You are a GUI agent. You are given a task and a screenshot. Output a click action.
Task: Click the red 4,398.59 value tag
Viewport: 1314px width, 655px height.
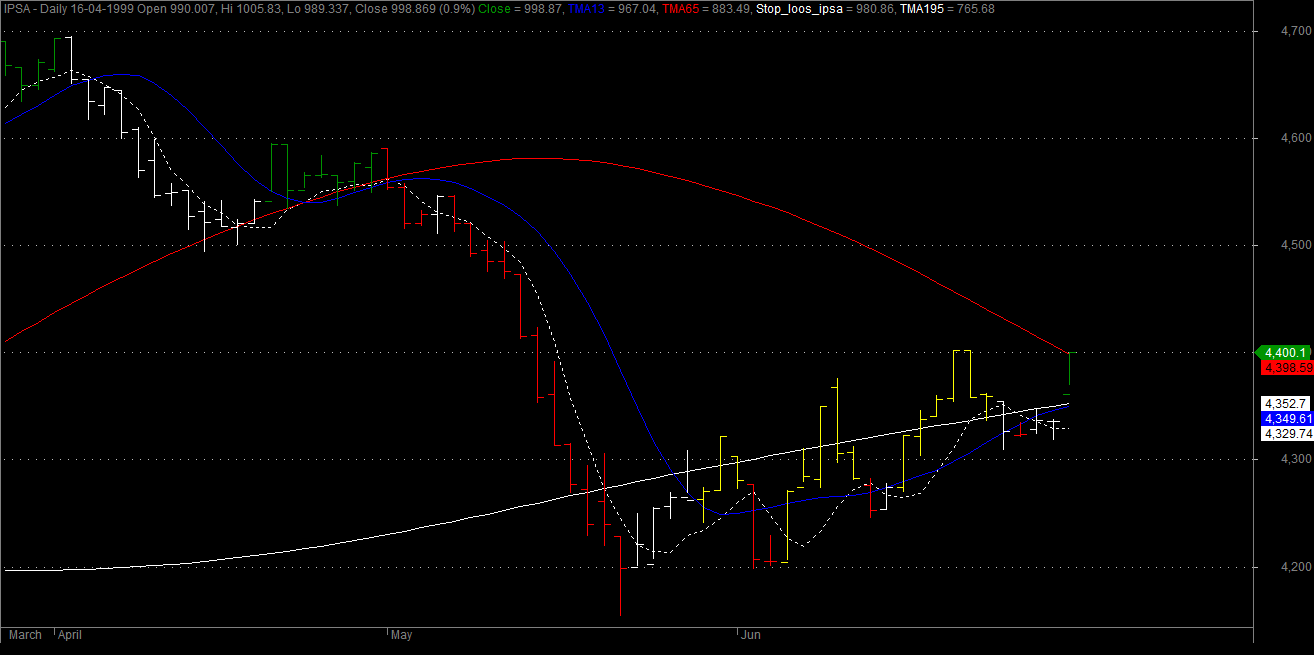click(x=1288, y=368)
